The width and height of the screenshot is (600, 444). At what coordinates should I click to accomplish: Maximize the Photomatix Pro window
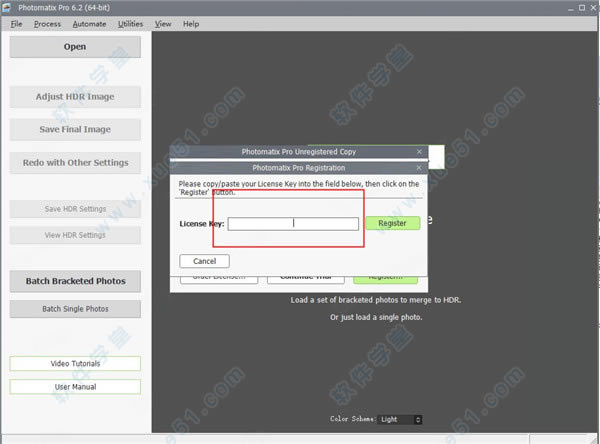[x=582, y=8]
